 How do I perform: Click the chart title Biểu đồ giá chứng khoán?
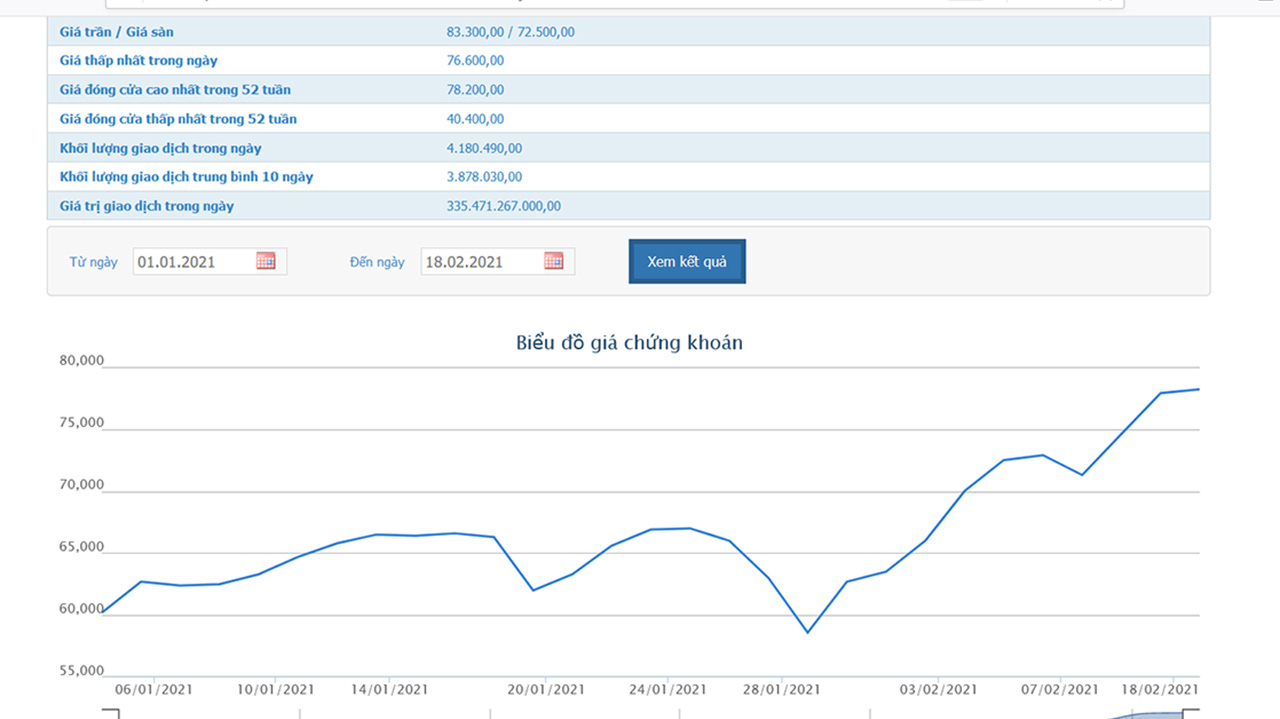click(x=629, y=343)
